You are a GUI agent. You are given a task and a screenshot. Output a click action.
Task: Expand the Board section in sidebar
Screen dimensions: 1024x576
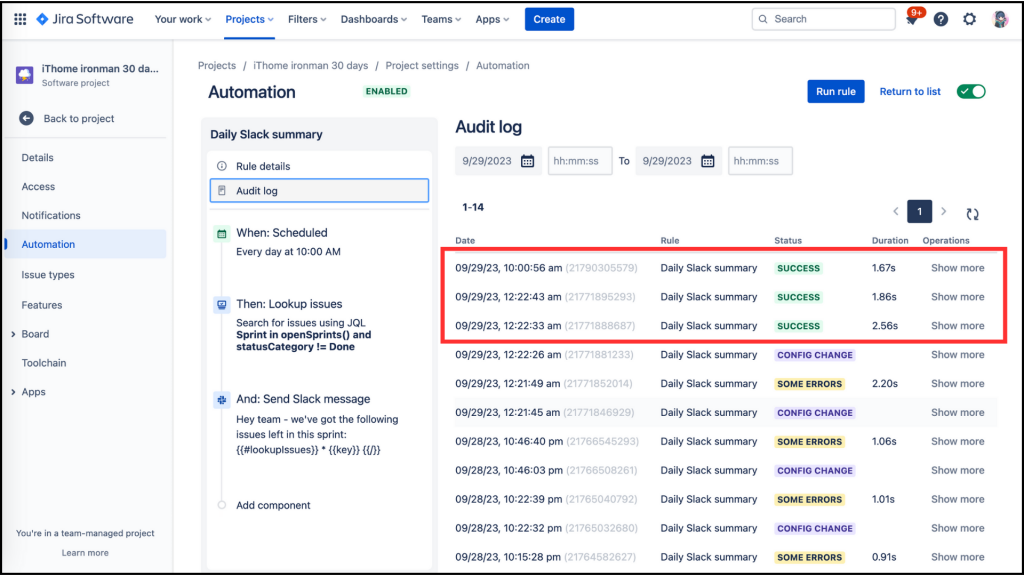[13, 334]
